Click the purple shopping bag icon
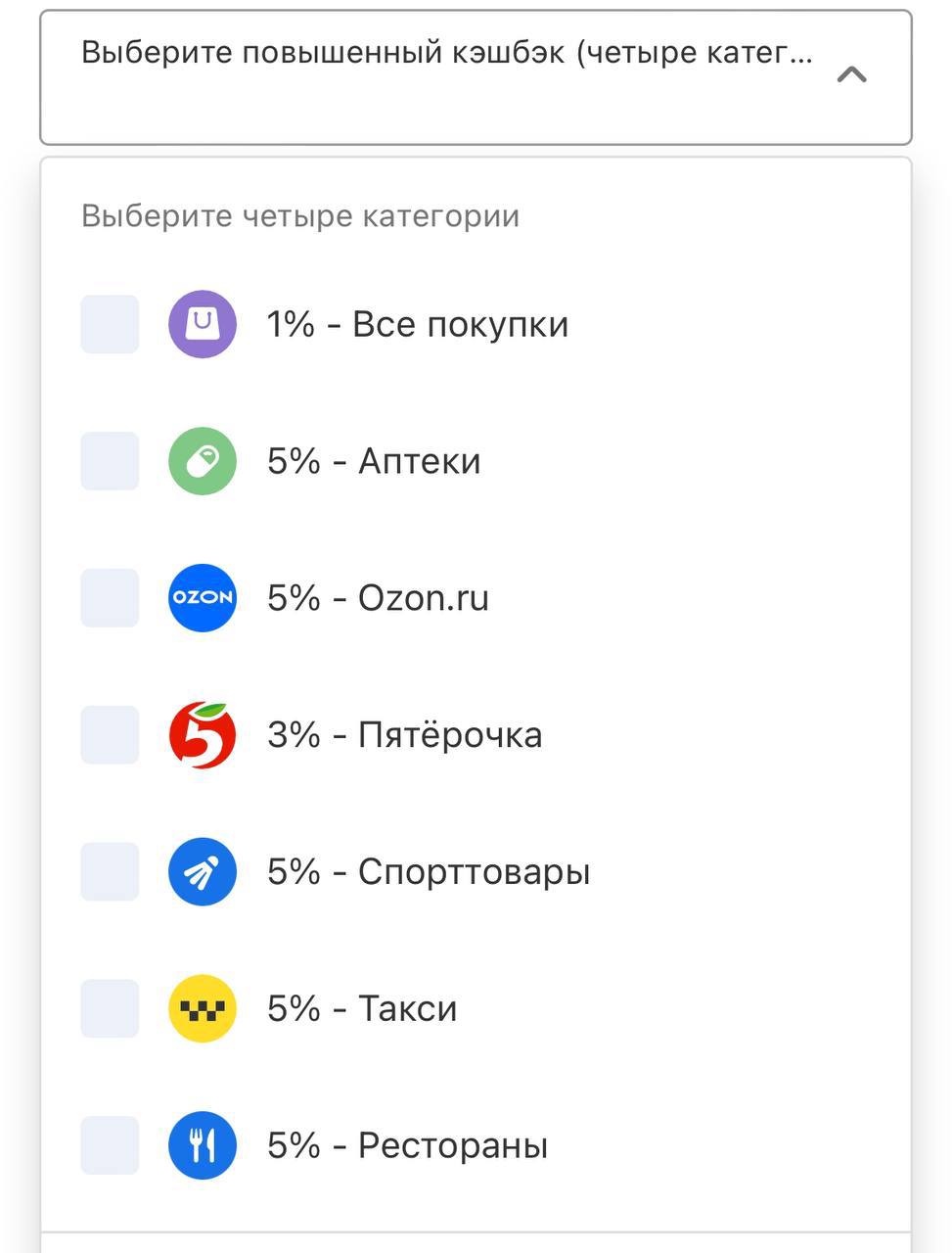 coord(203,324)
